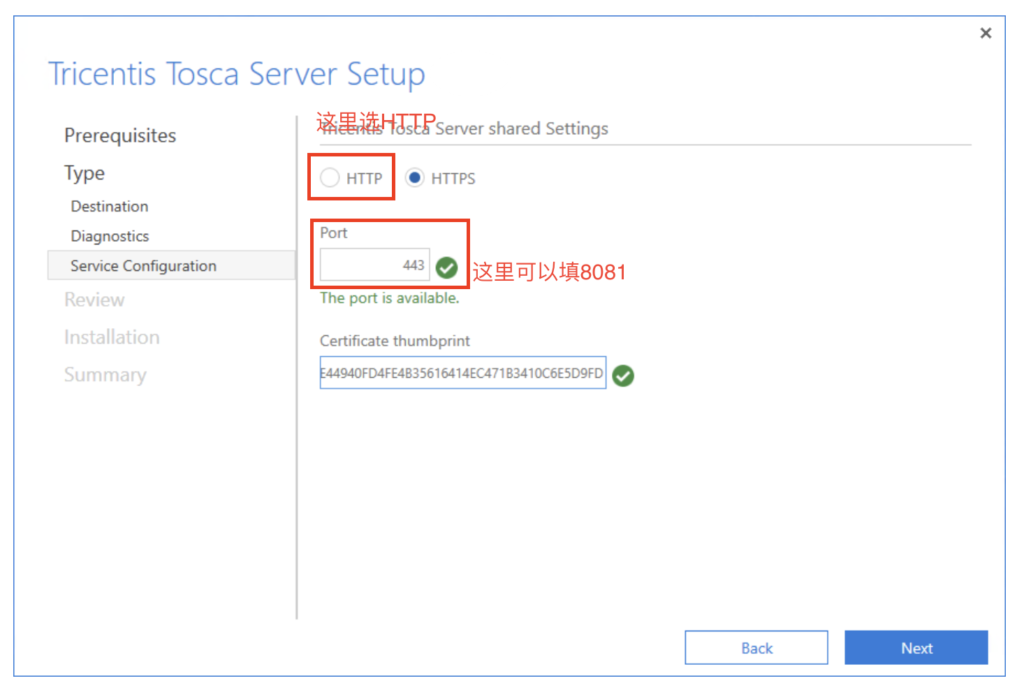Click the green checkmark next to Port

point(447,268)
